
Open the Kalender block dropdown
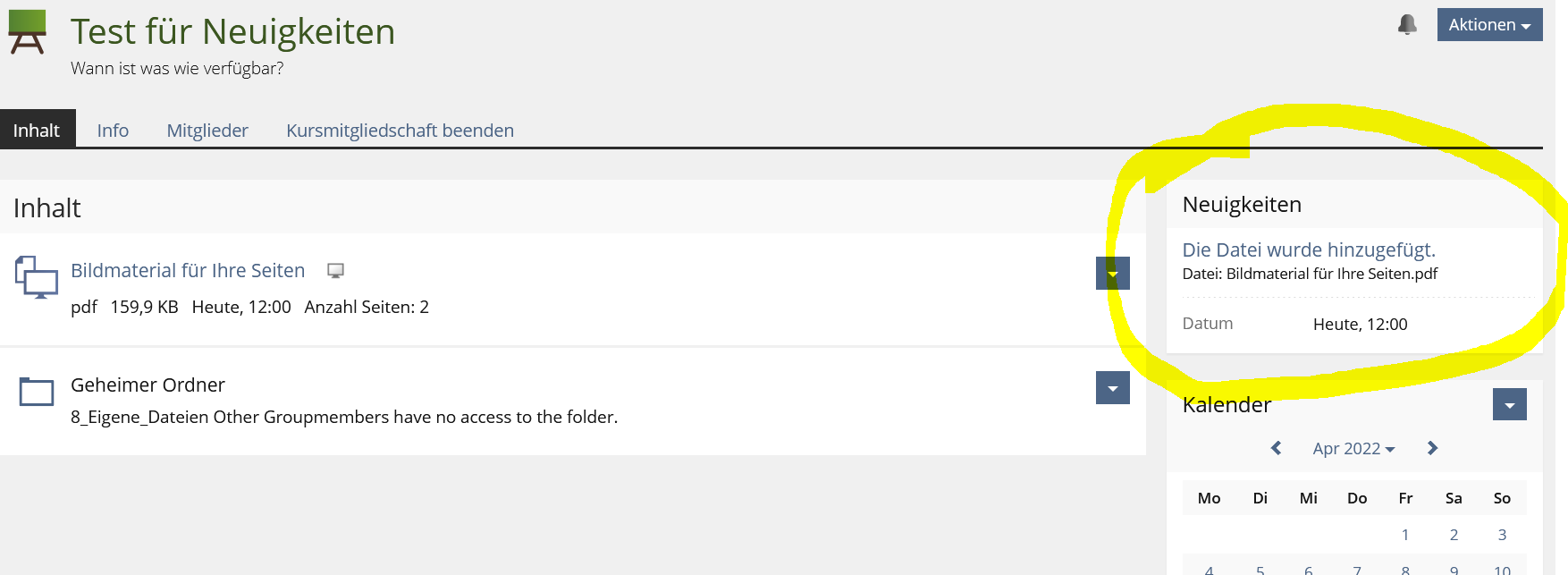pyautogui.click(x=1509, y=404)
